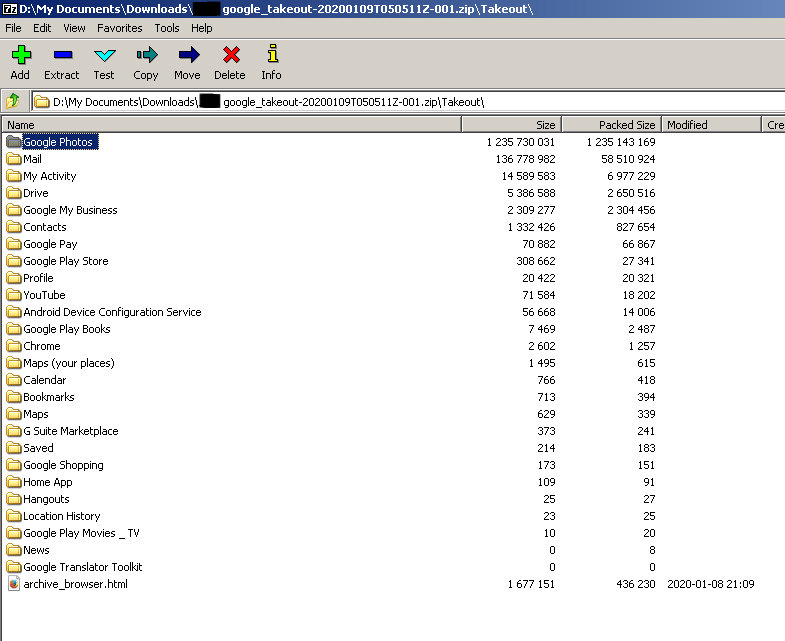Select the Bookmarks folder icon

[x=14, y=397]
